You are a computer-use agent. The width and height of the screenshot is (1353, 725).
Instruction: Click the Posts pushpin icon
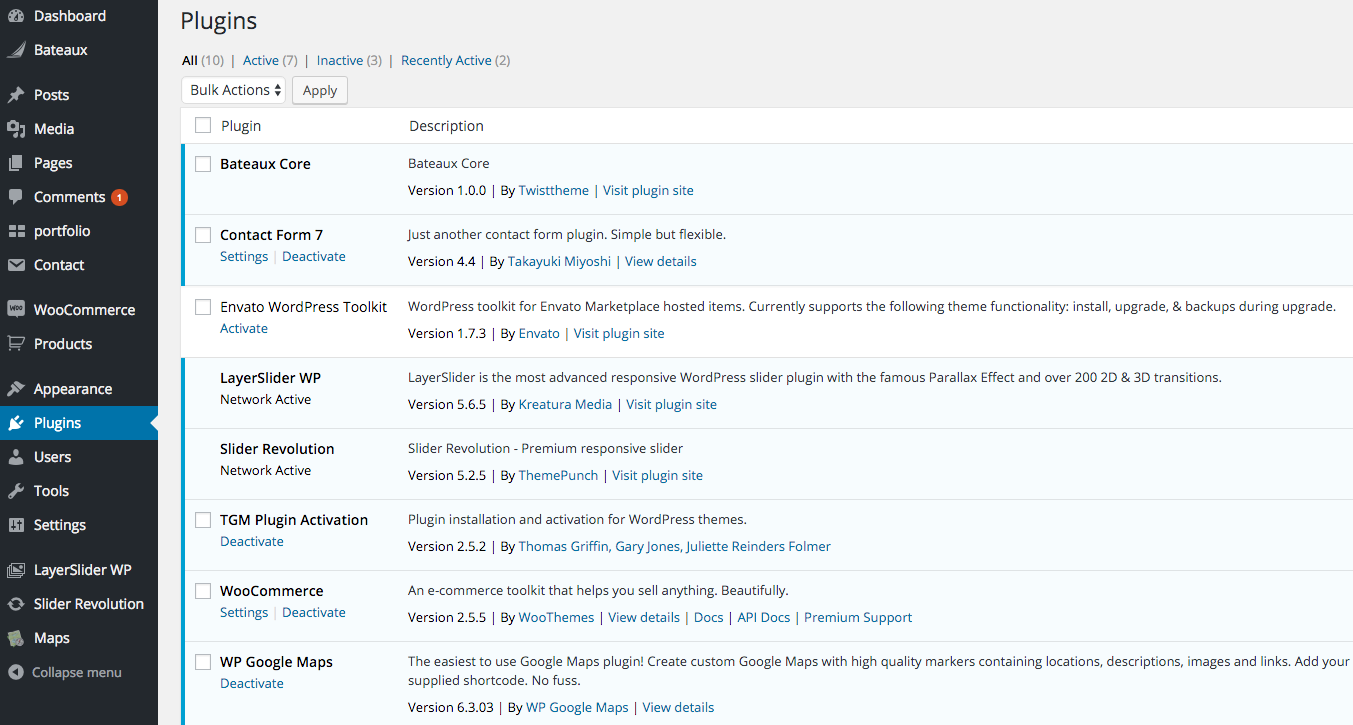click(16, 95)
